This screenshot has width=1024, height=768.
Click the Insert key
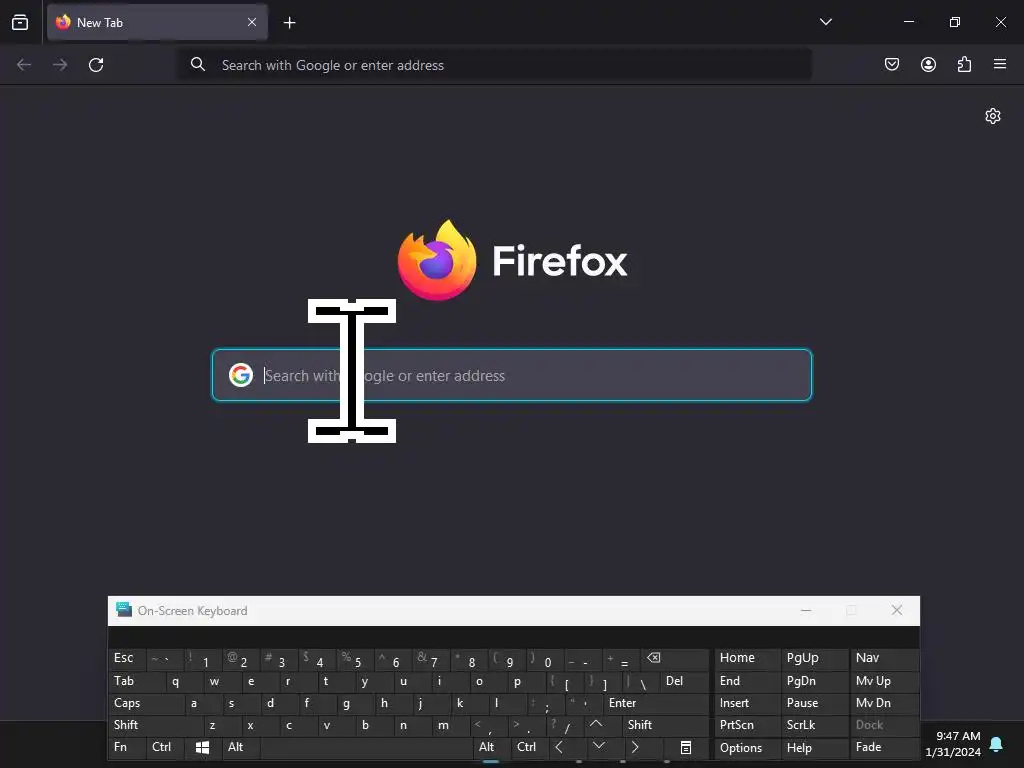click(747, 703)
